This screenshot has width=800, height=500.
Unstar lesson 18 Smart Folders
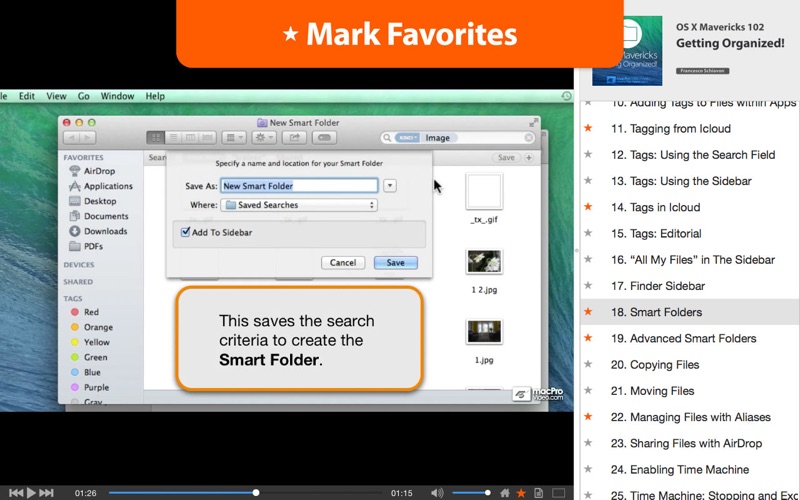click(588, 312)
